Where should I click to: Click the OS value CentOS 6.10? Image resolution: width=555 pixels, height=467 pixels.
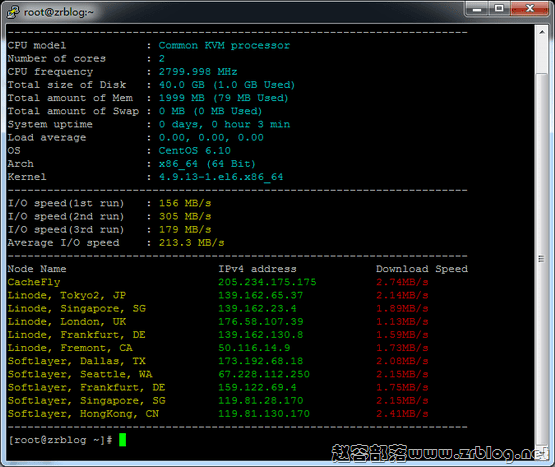point(194,150)
